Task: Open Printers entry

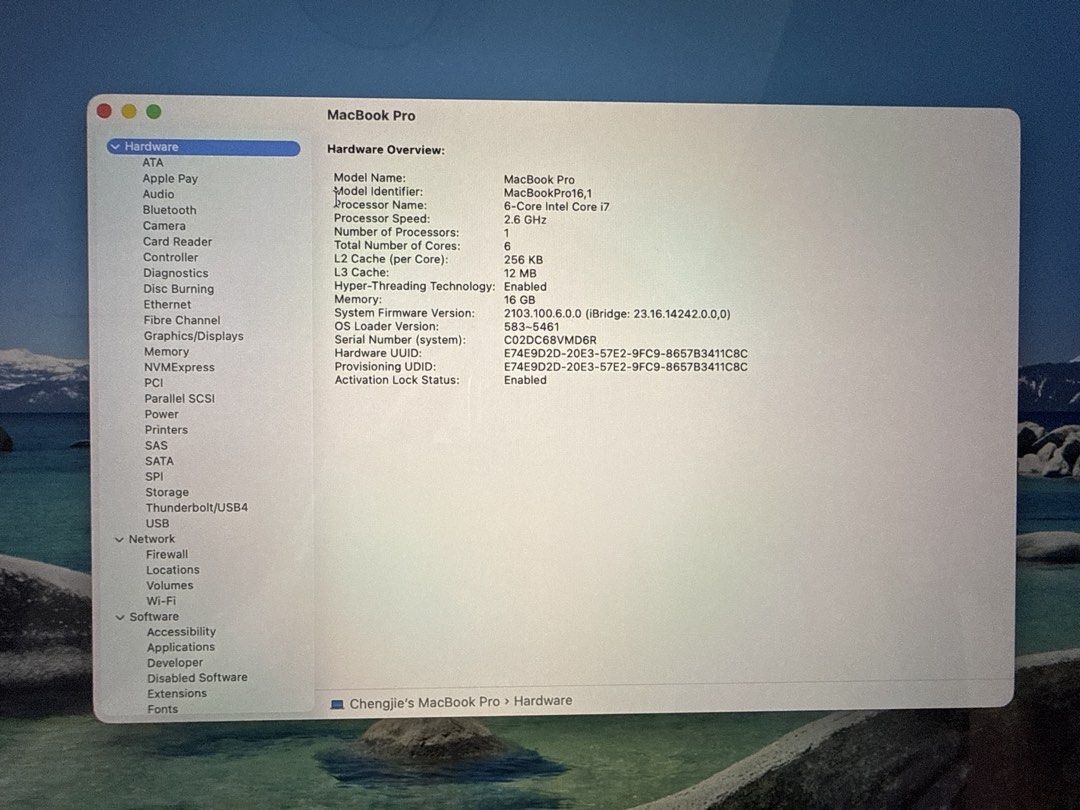Action: tap(166, 430)
